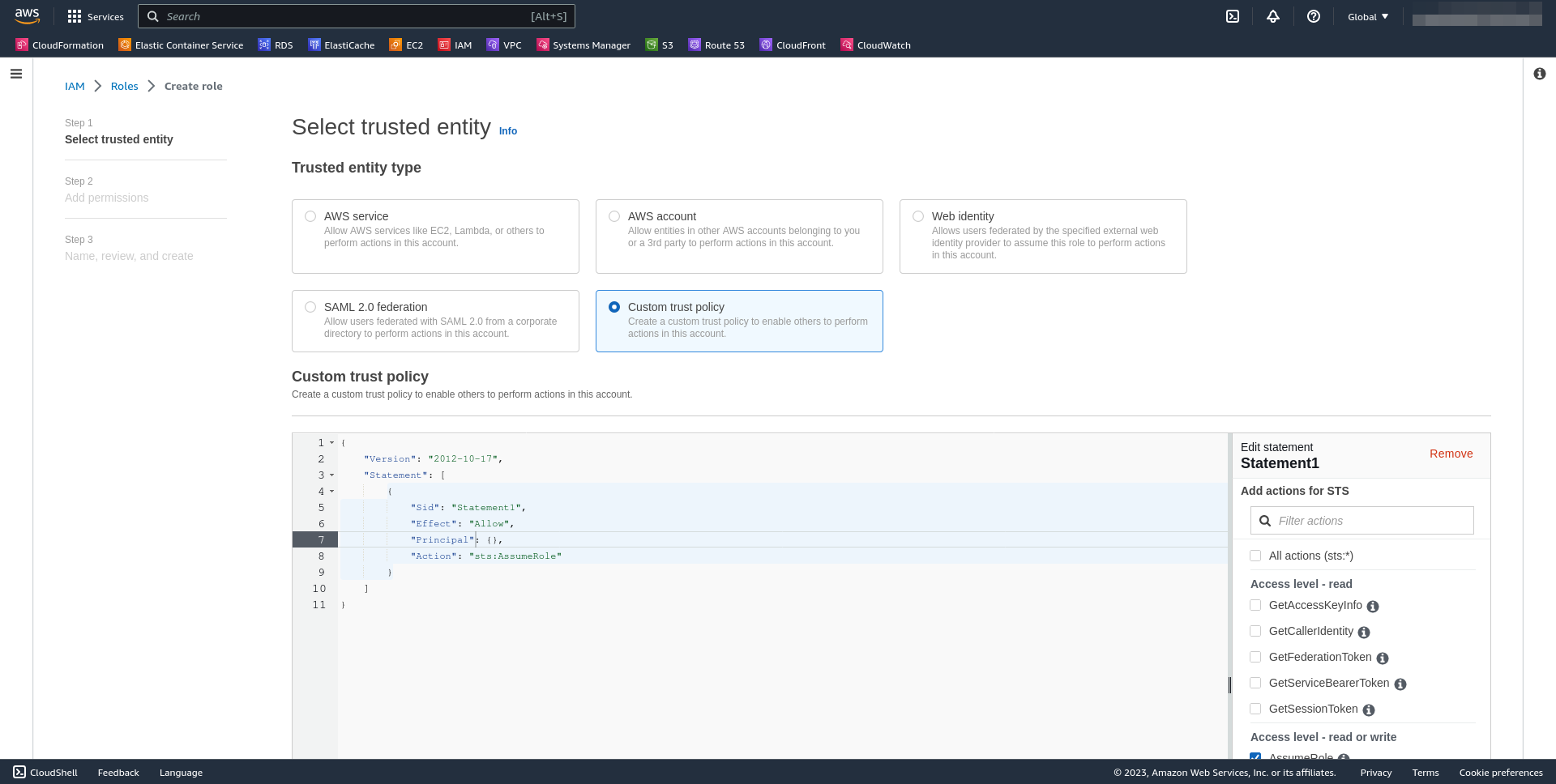
Task: Enable the GetSessionToken action checkbox
Action: (x=1255, y=709)
